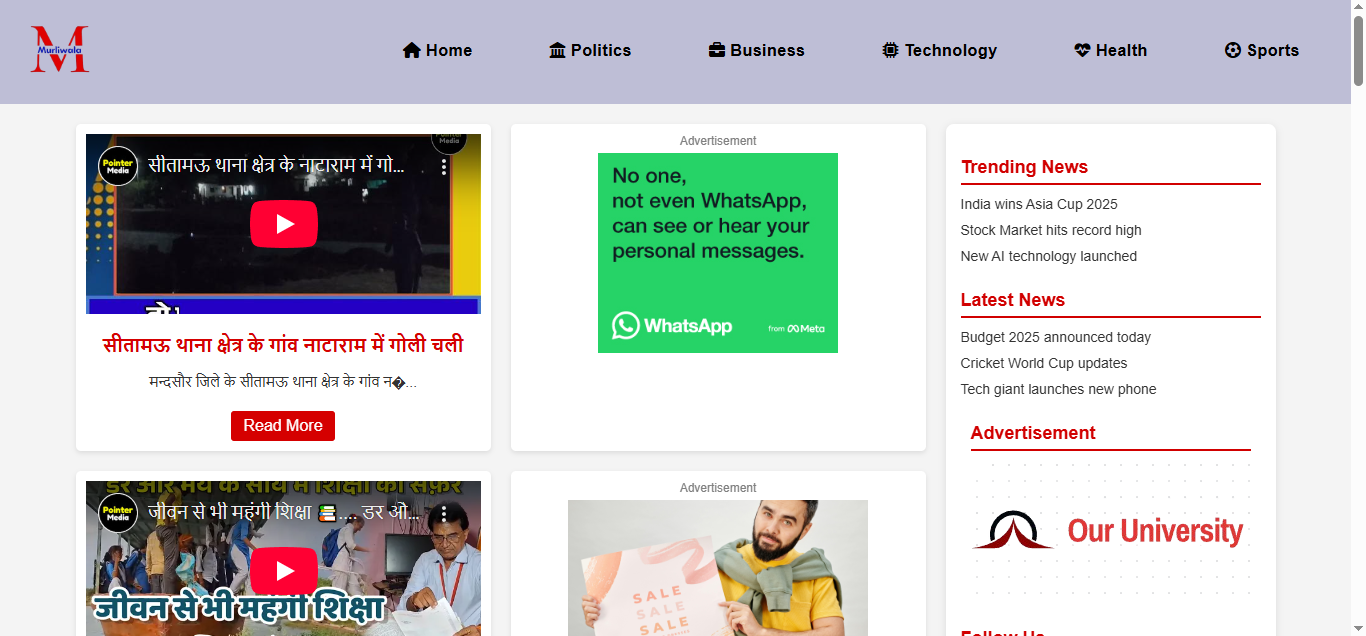Image resolution: width=1366 pixels, height=636 pixels.
Task: Open the Technology section
Action: [939, 50]
